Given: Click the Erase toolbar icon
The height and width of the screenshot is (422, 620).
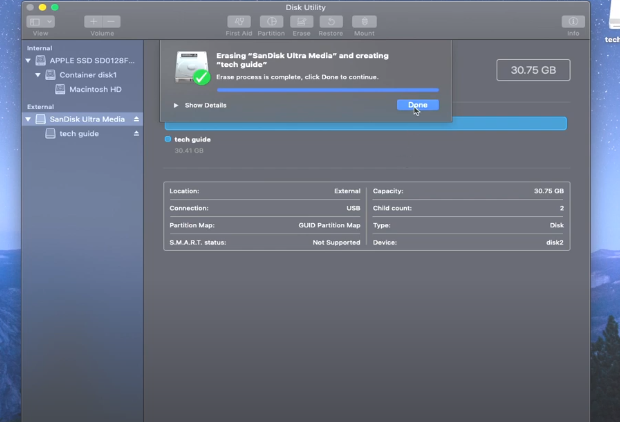Looking at the screenshot, I should click(301, 22).
